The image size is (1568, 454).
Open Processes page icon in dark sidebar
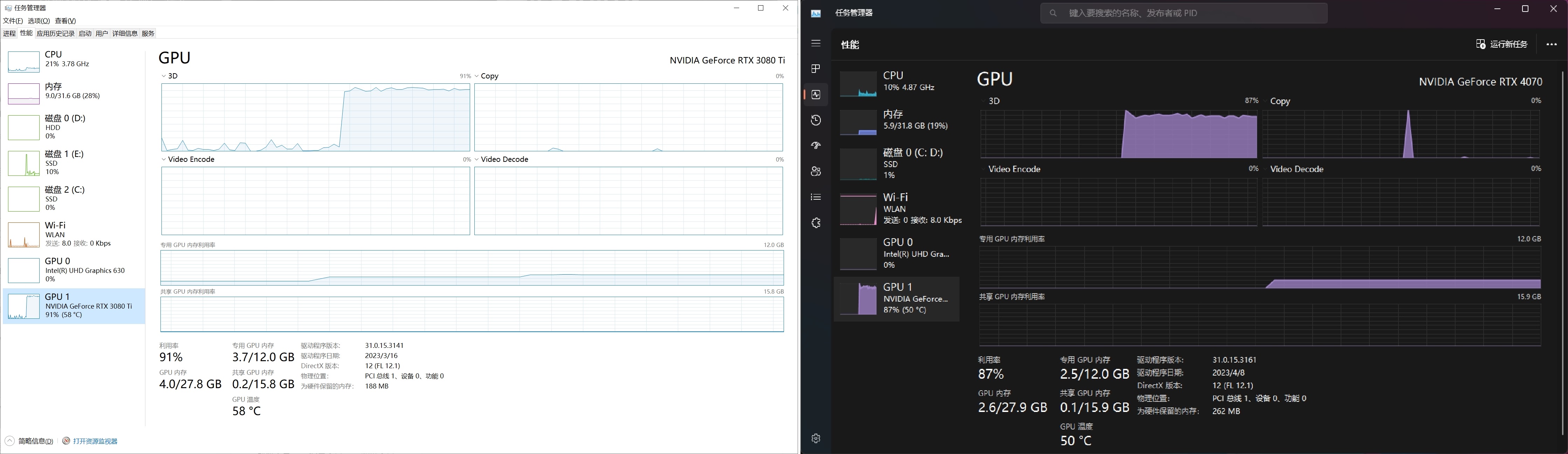pos(816,69)
